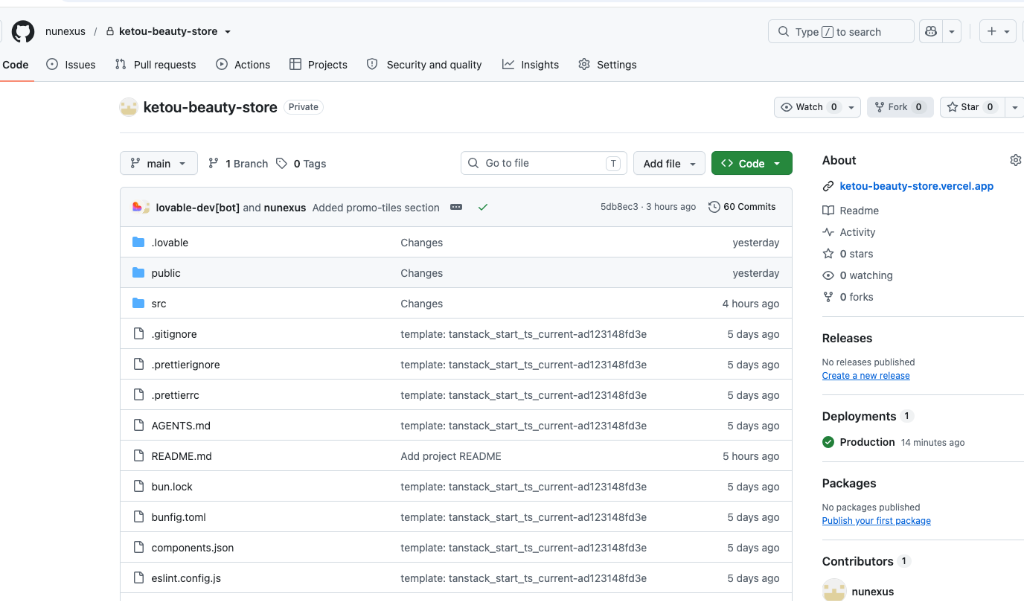Focus the Go to file input

pos(544,163)
